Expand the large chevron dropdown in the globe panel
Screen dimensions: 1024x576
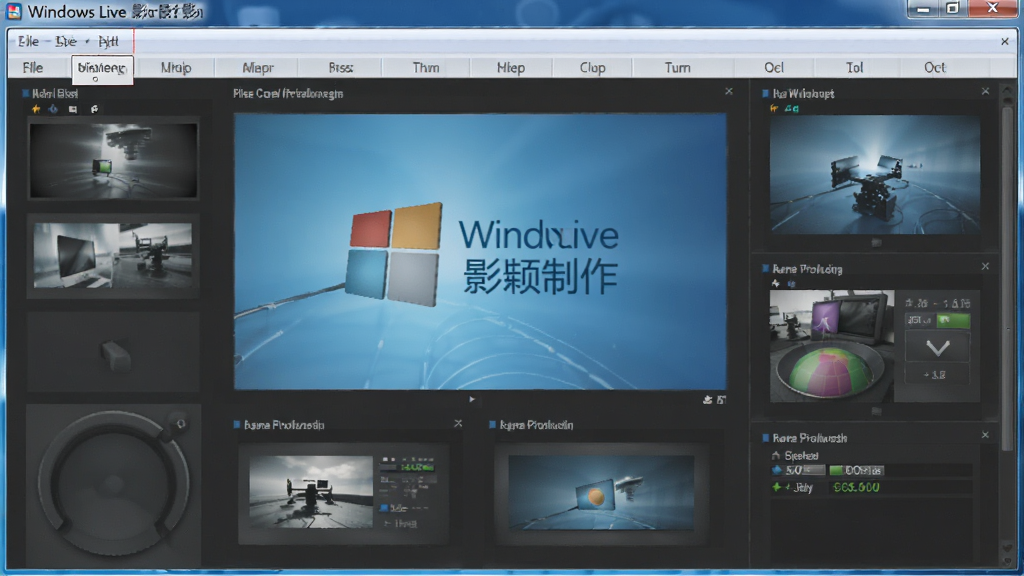coord(937,347)
